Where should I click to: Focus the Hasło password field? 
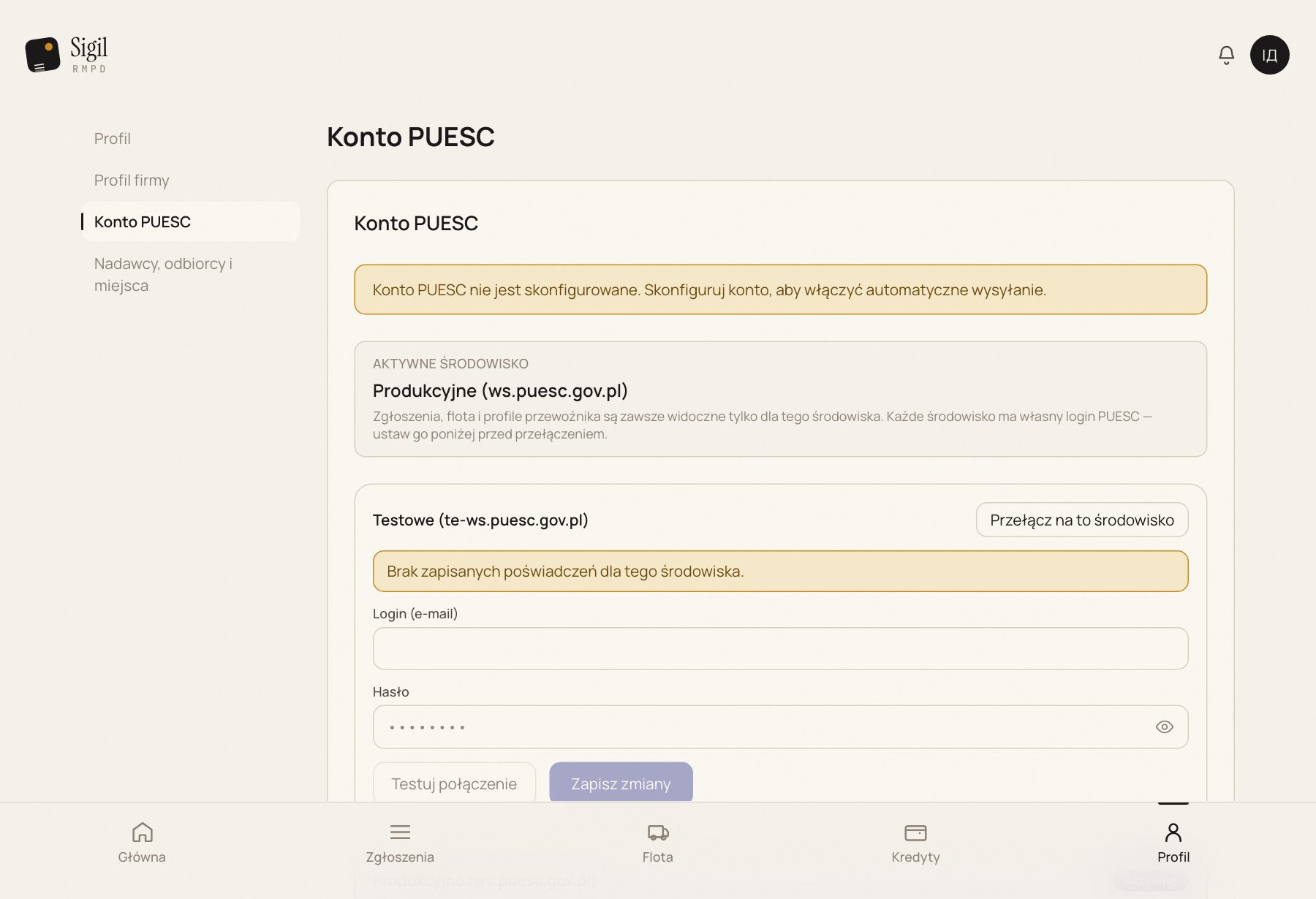click(x=780, y=727)
